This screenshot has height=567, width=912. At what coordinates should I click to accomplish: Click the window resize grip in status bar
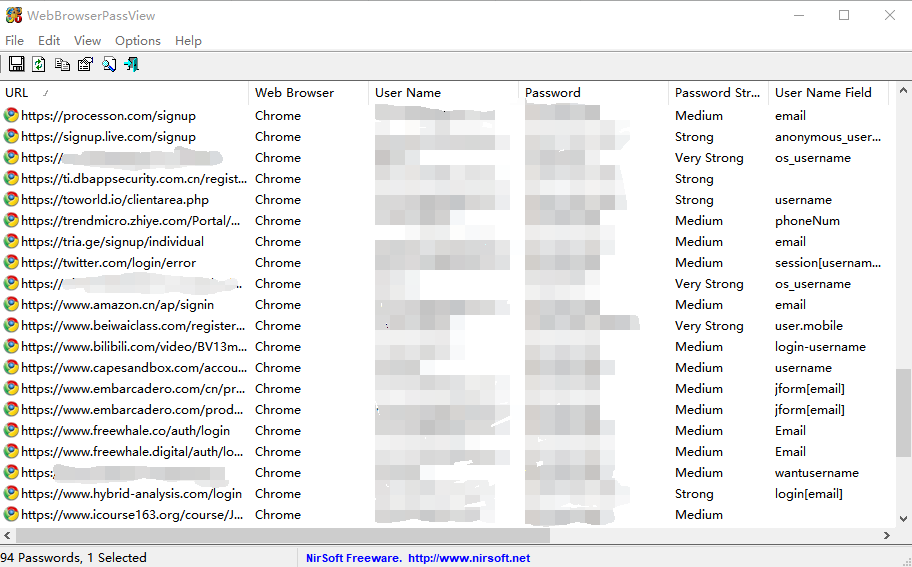[906, 561]
